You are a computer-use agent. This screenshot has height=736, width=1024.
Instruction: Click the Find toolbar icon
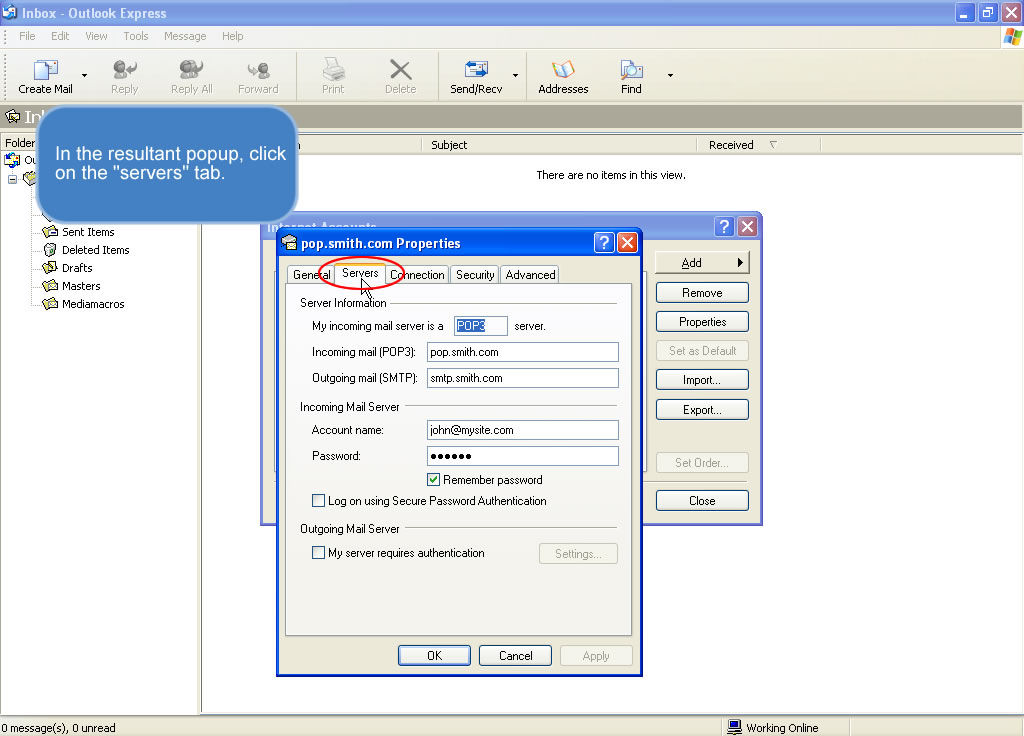click(631, 71)
